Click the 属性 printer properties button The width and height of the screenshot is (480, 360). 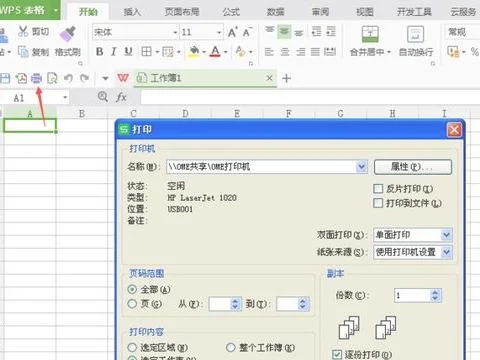pyautogui.click(x=413, y=167)
